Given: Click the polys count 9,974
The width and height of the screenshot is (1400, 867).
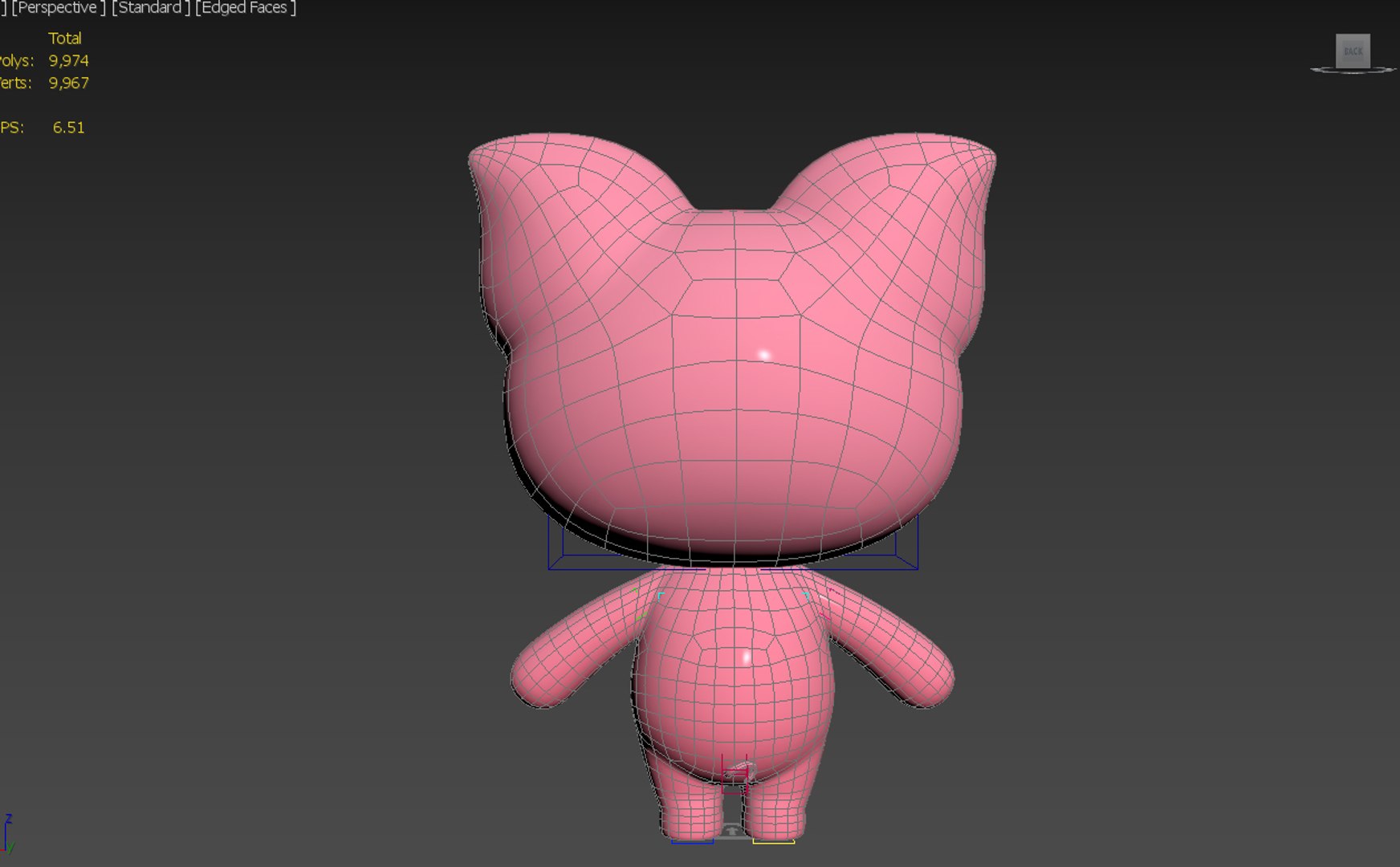Looking at the screenshot, I should coord(68,60).
